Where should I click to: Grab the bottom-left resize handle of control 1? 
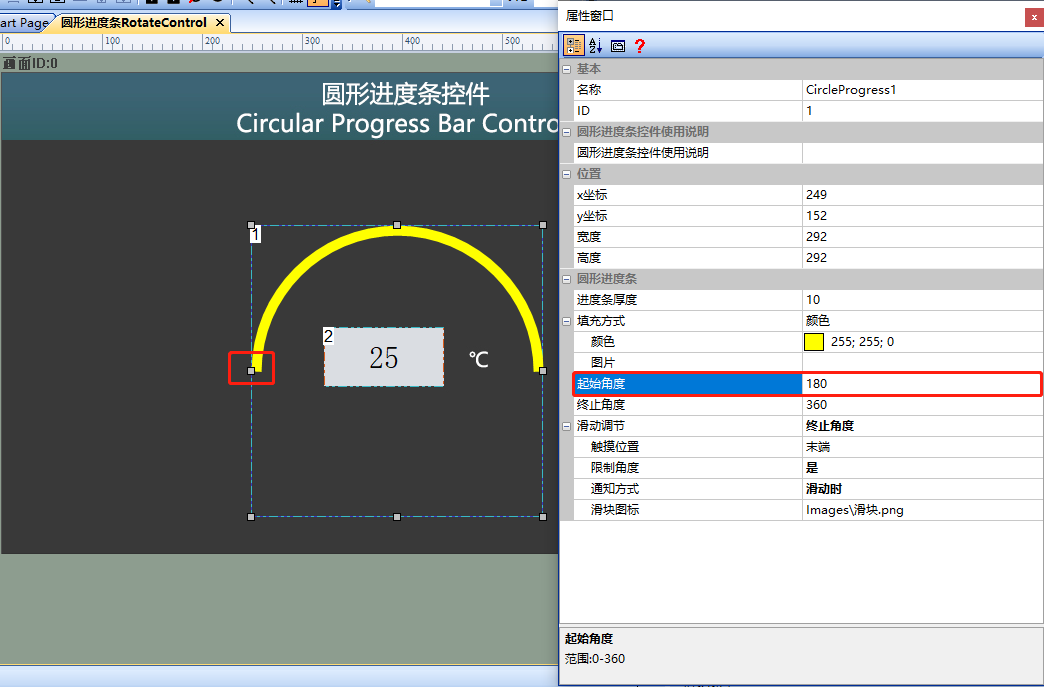click(251, 517)
